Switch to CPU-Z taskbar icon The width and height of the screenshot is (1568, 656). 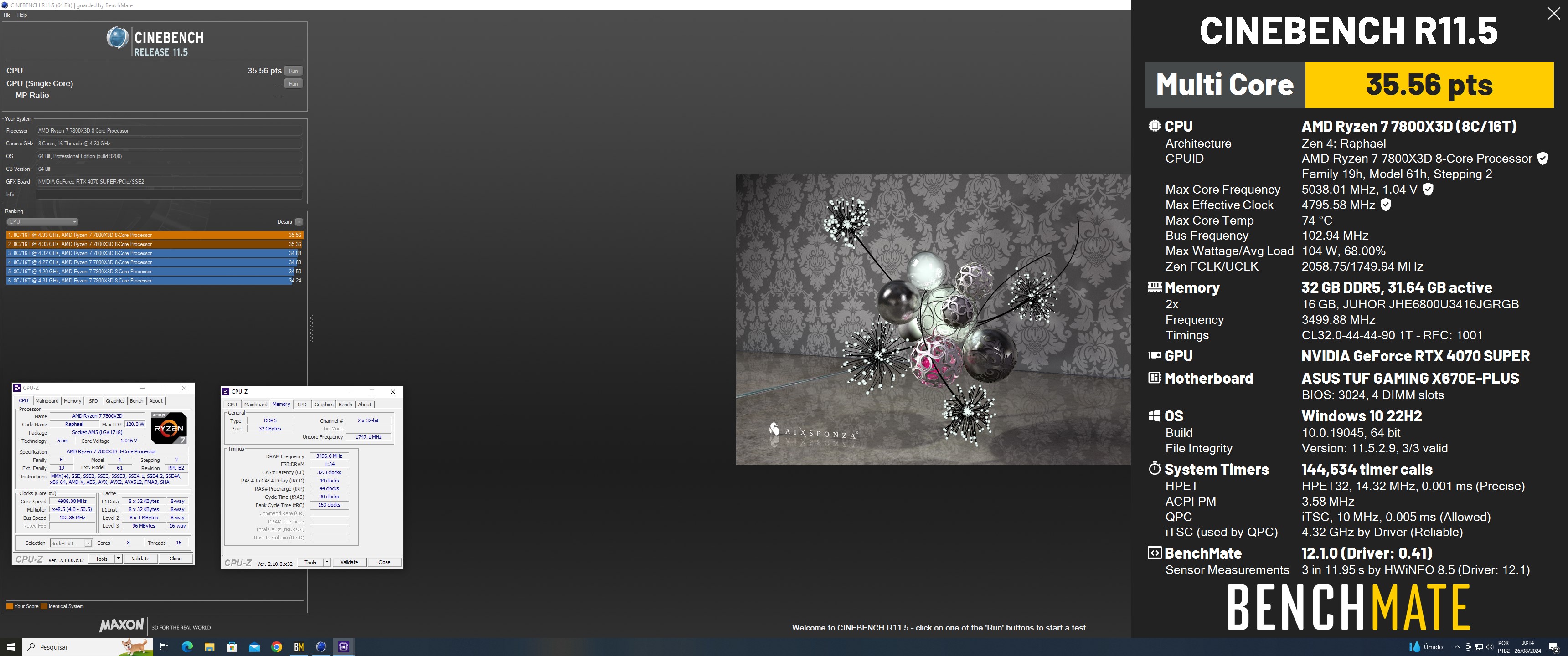pyautogui.click(x=344, y=647)
